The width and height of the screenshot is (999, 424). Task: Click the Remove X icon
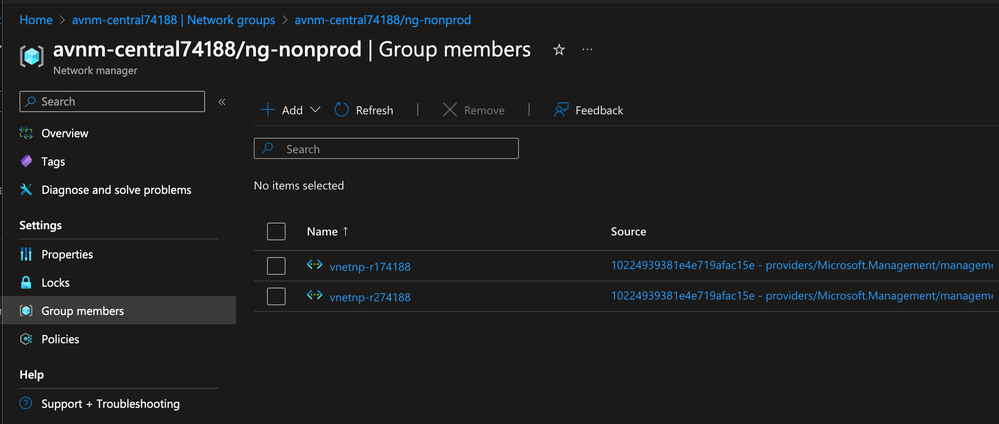click(450, 110)
